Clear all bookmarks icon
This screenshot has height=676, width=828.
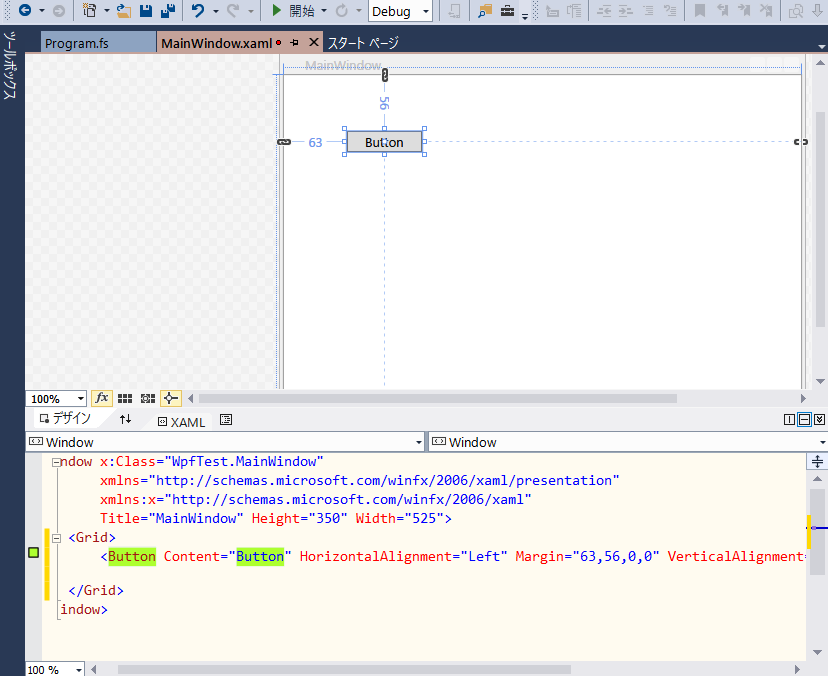point(766,11)
